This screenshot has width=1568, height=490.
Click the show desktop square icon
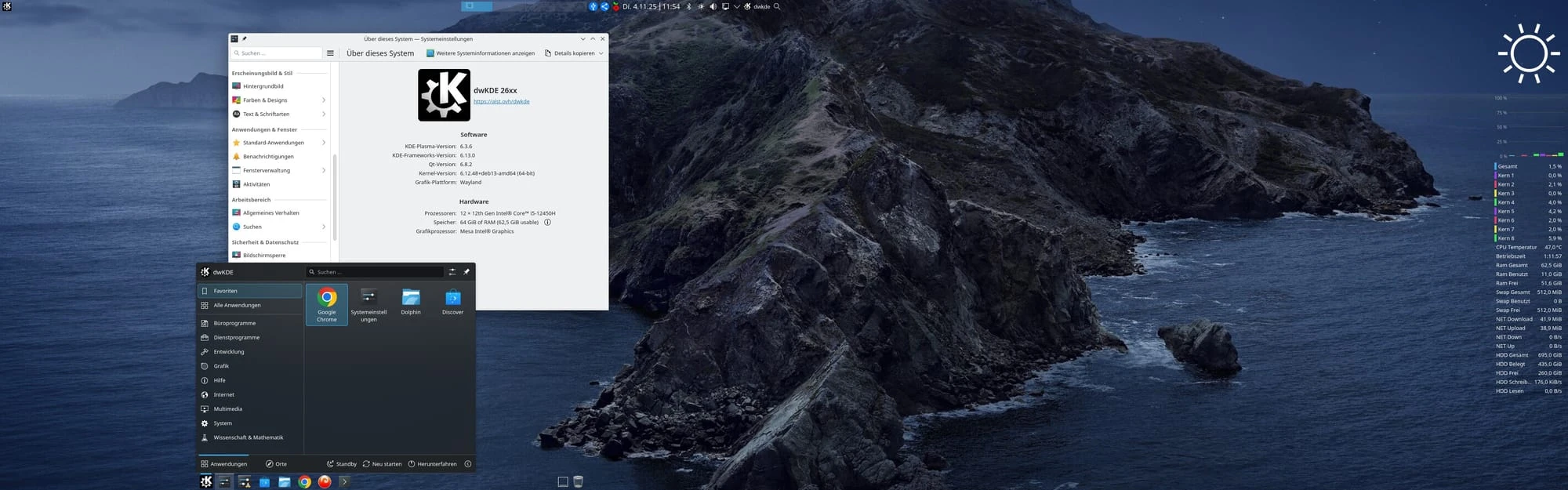pos(563,481)
